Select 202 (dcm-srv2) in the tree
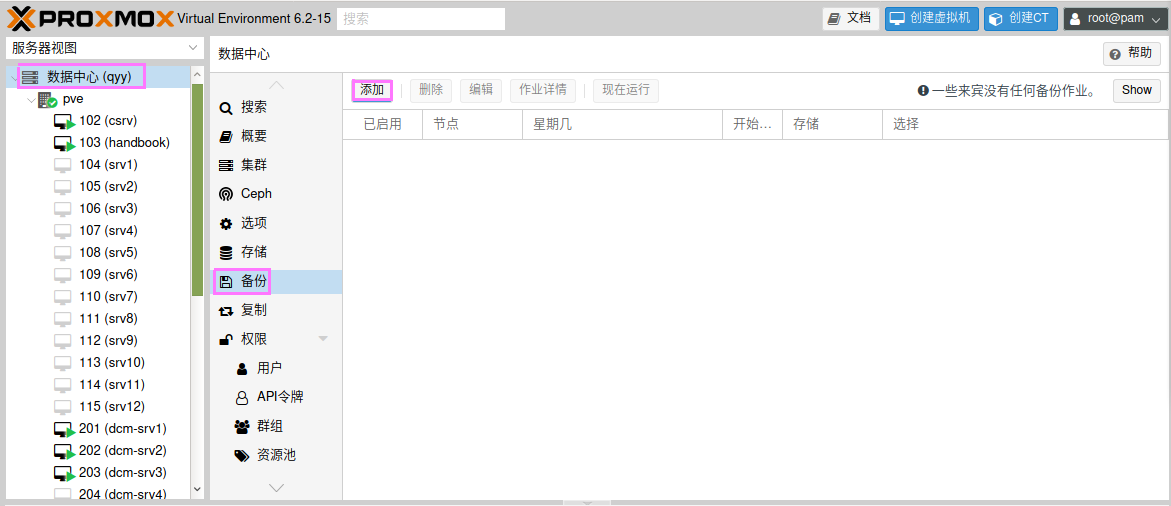 [x=122, y=451]
